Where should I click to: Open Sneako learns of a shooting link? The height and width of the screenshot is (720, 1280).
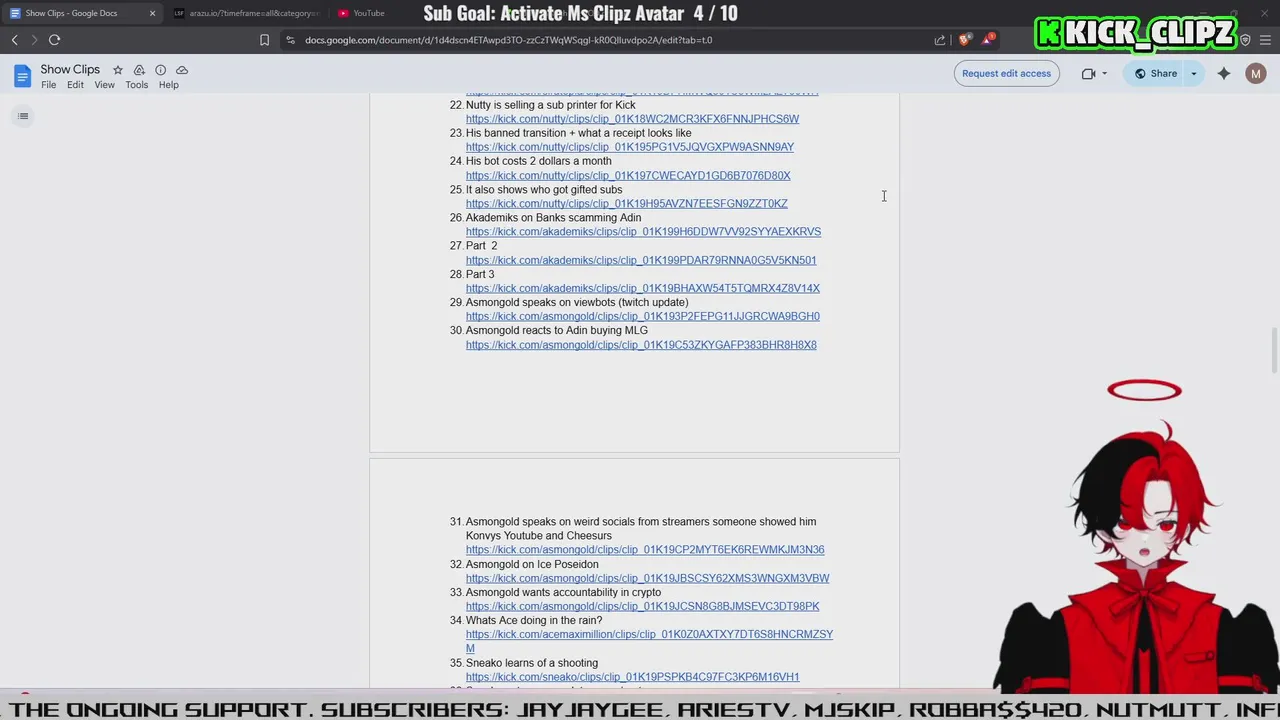click(x=632, y=677)
